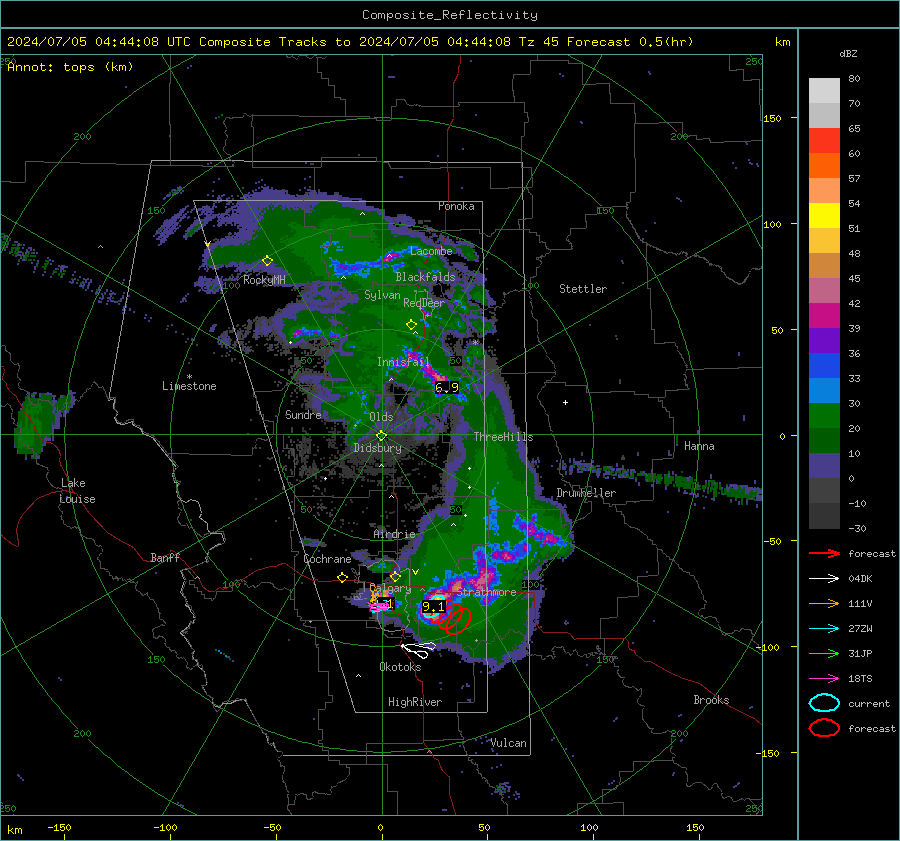The image size is (900, 841).
Task: Click the 6.9 storm top label
Action: click(x=447, y=387)
